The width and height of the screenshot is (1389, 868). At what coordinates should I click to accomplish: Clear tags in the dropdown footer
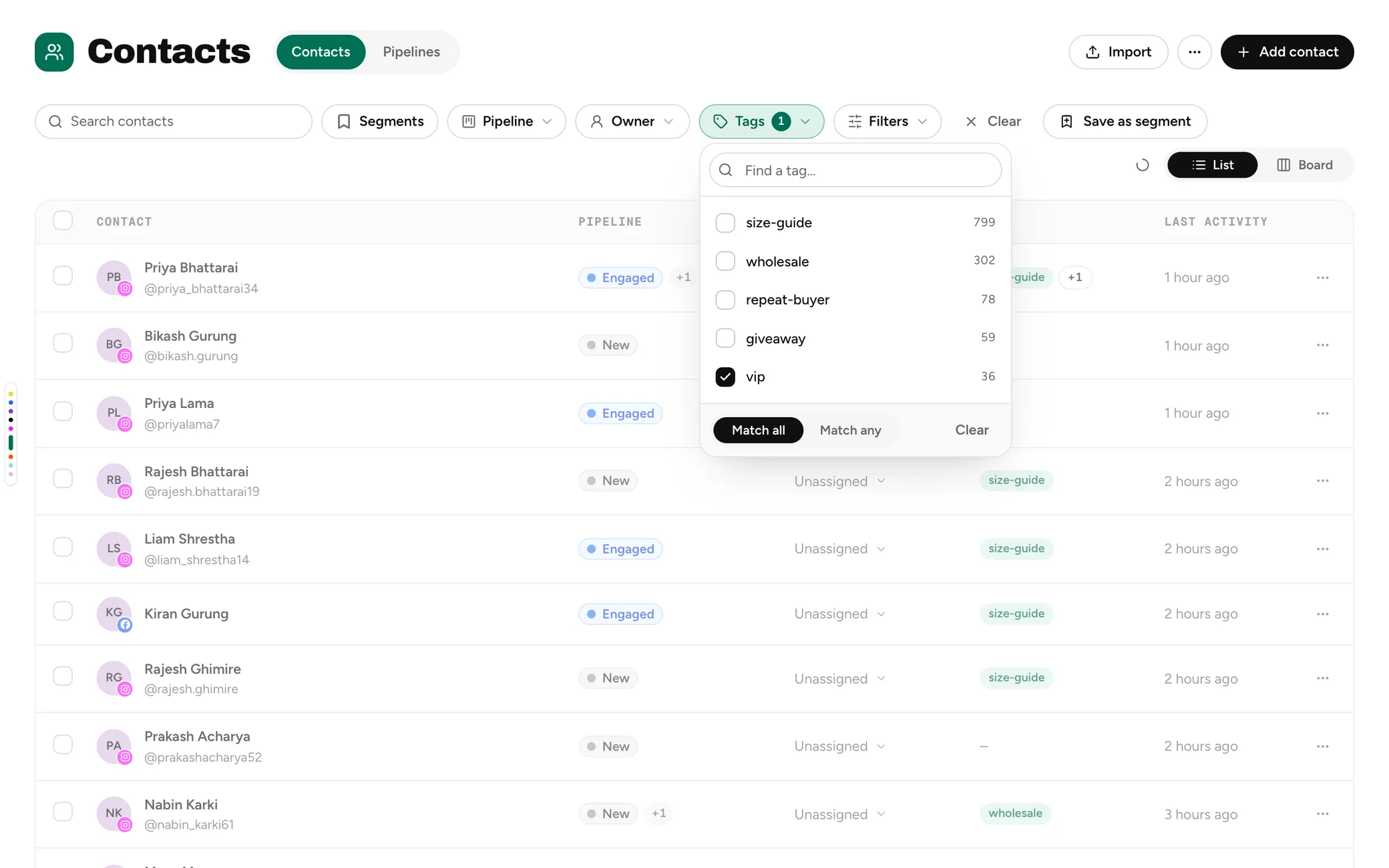[x=972, y=430]
